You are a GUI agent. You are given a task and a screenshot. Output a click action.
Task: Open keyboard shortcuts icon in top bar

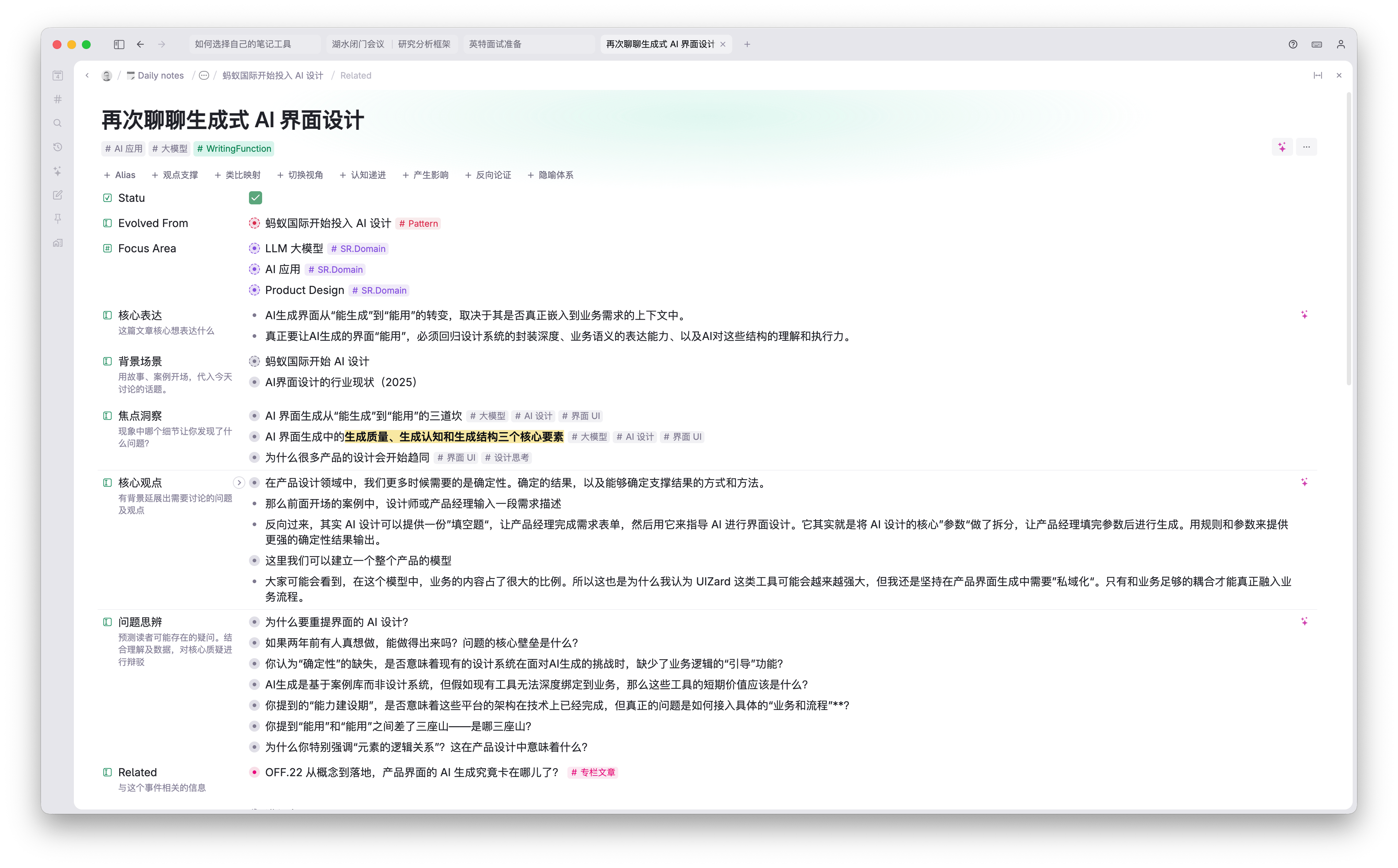(1316, 44)
